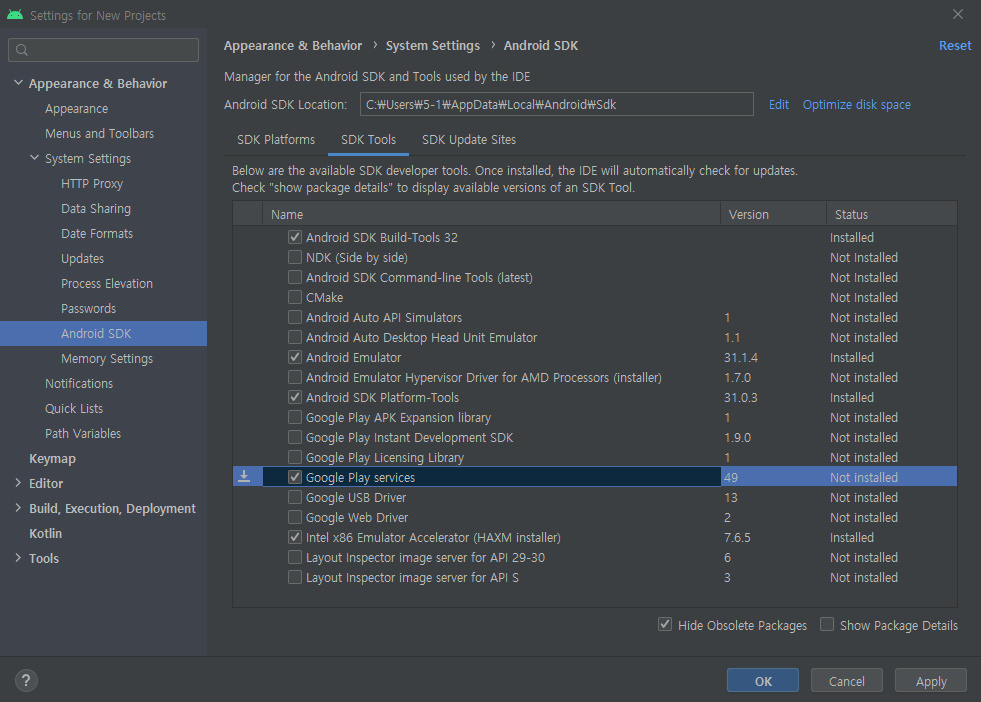Click the Reset link
The width and height of the screenshot is (981, 702).
coord(955,46)
